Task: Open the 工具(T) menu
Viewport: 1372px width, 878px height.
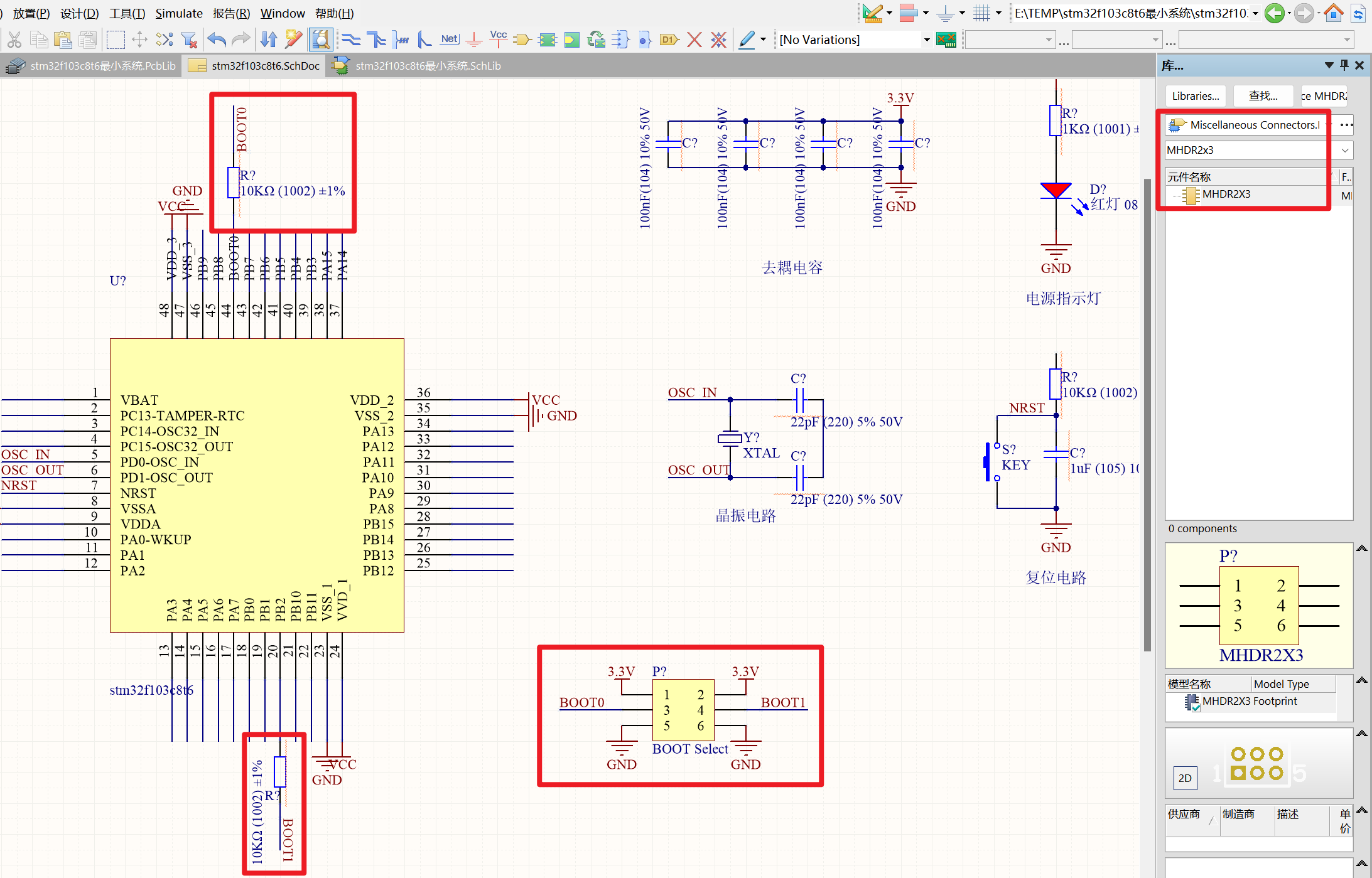Action: point(127,13)
